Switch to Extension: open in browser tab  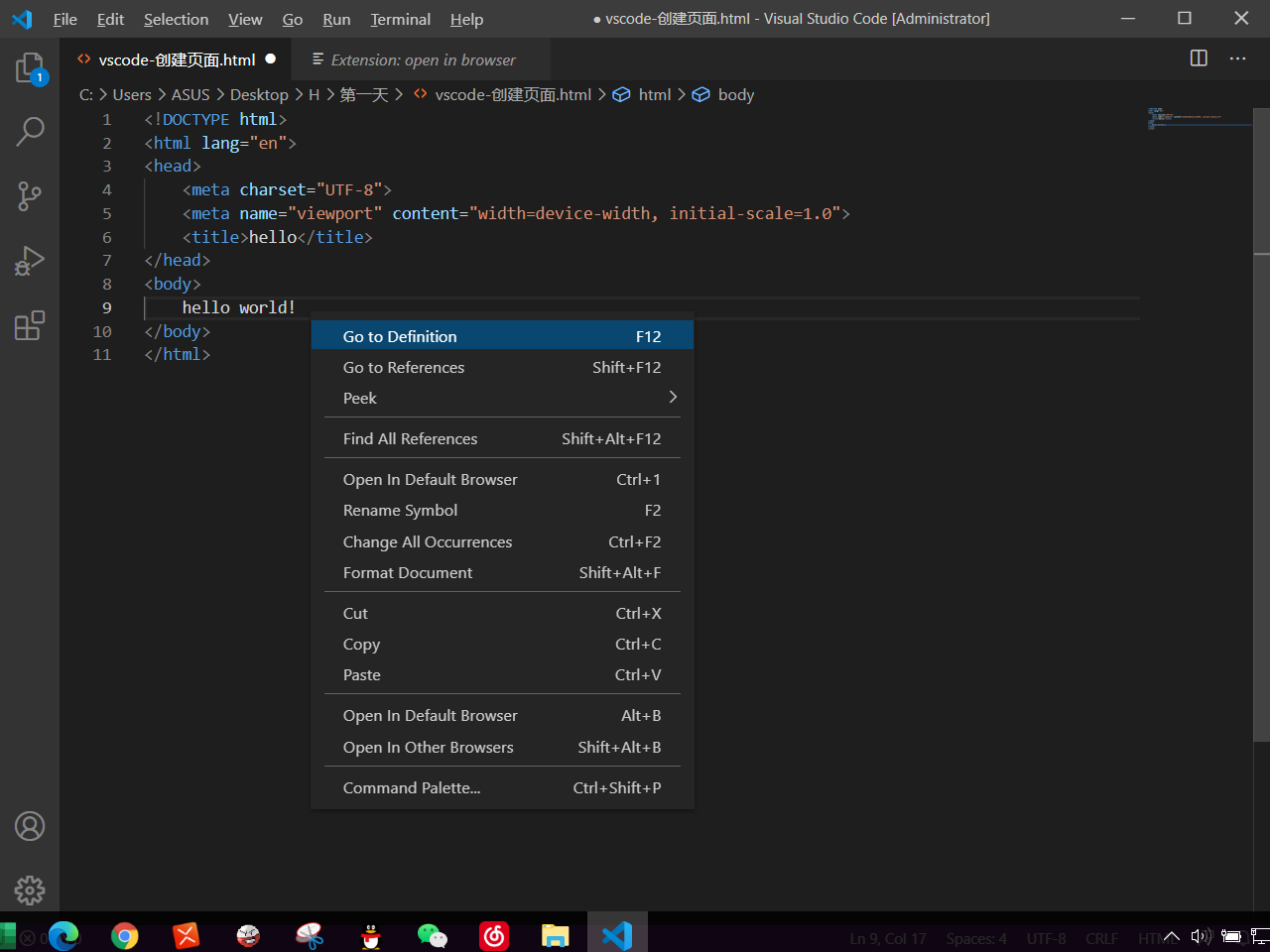(x=421, y=59)
